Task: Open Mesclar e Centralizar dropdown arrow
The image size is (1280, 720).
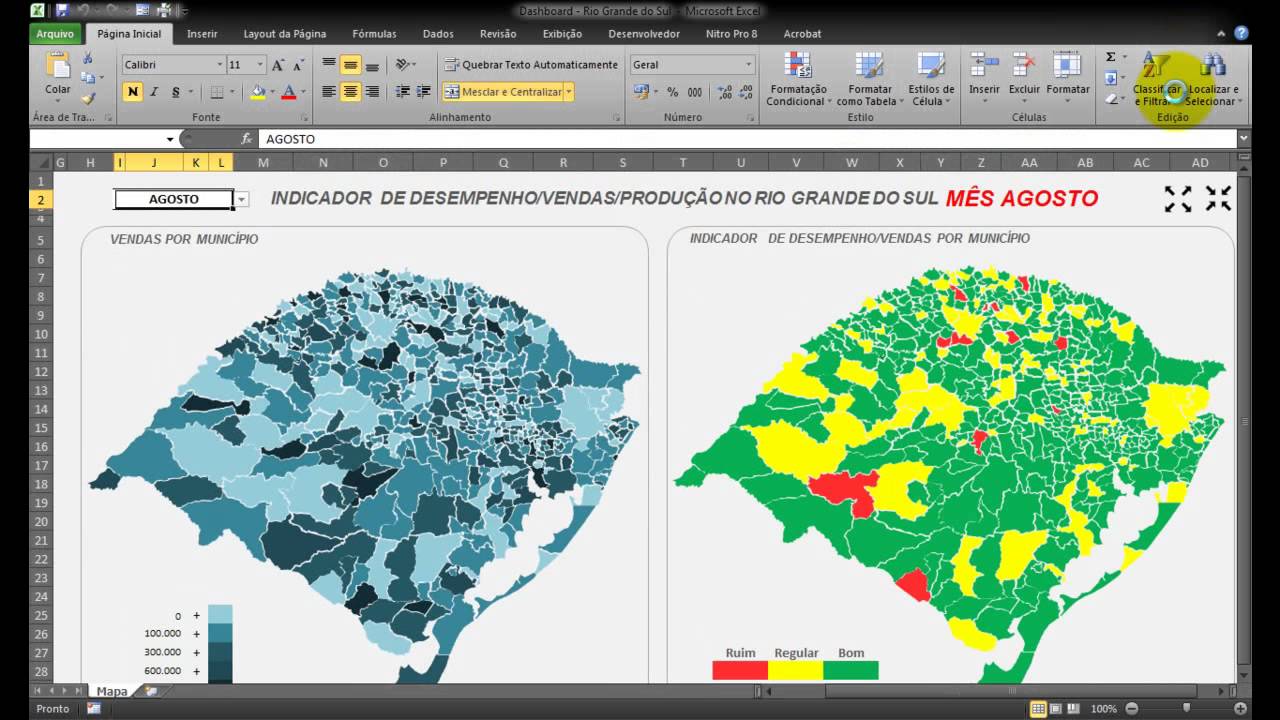Action: (x=569, y=92)
